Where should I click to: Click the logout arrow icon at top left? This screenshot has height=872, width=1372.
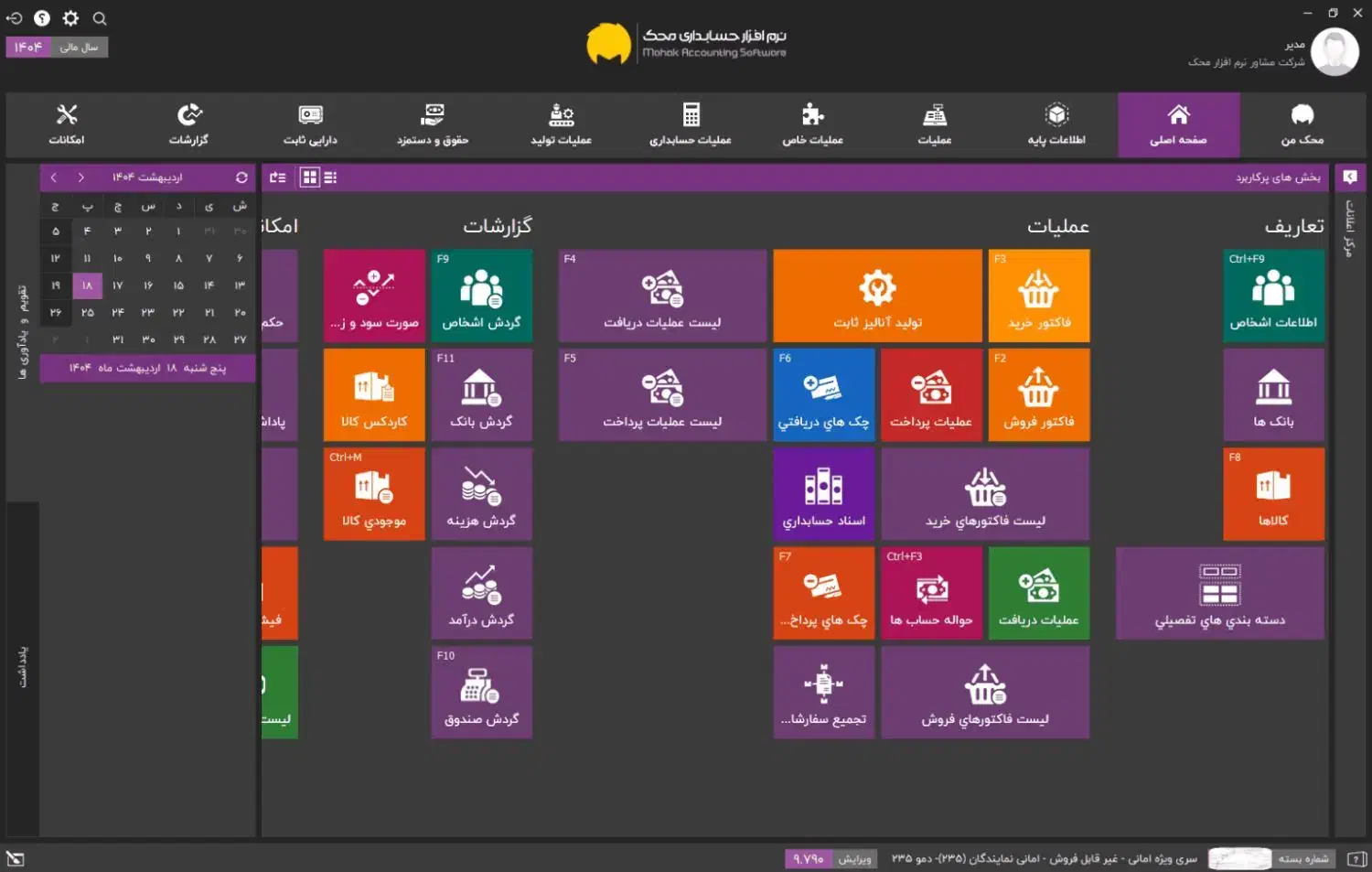point(15,18)
